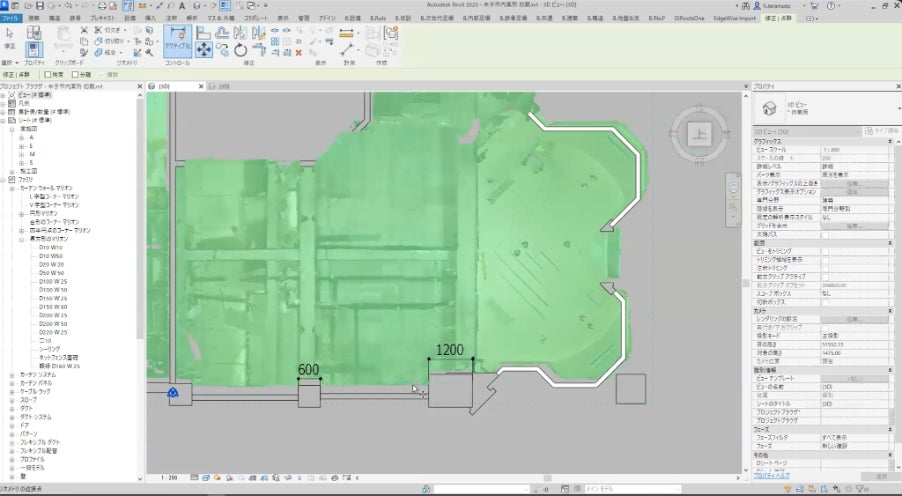Open the ファイル menu tab
The height and width of the screenshot is (496, 902).
coord(10,19)
